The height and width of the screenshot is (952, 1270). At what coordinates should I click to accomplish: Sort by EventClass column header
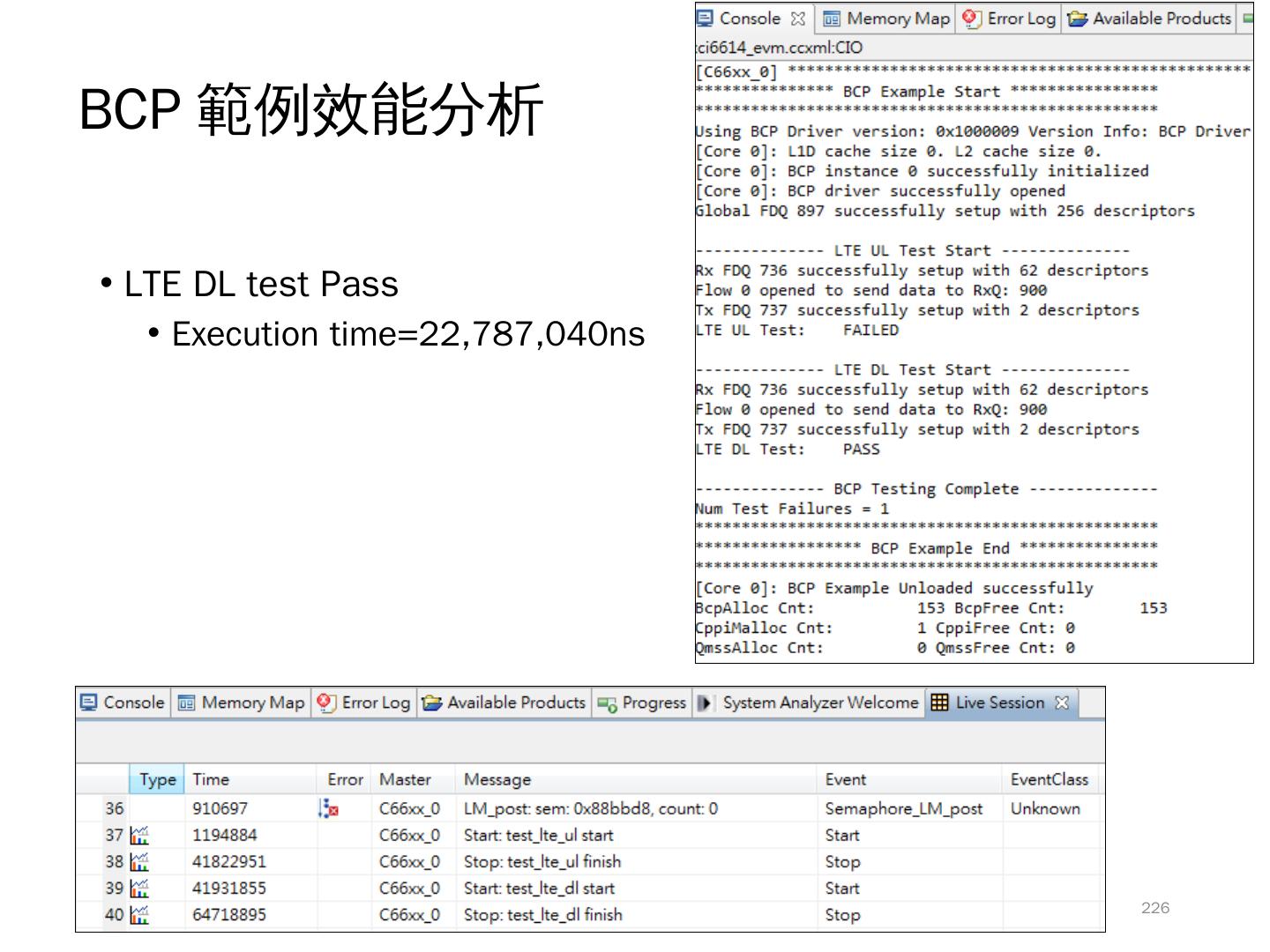tap(1050, 779)
